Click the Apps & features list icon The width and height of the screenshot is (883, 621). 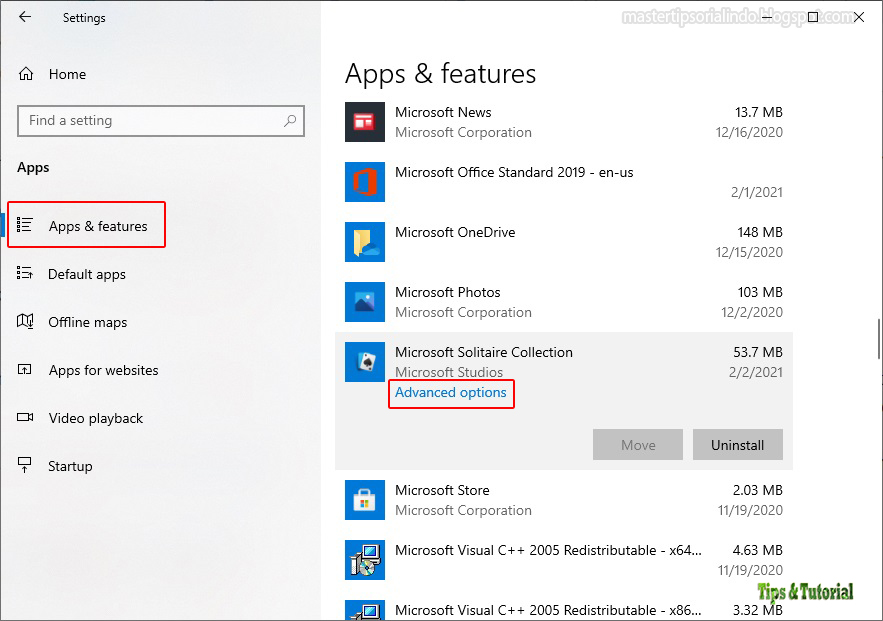[x=25, y=225]
